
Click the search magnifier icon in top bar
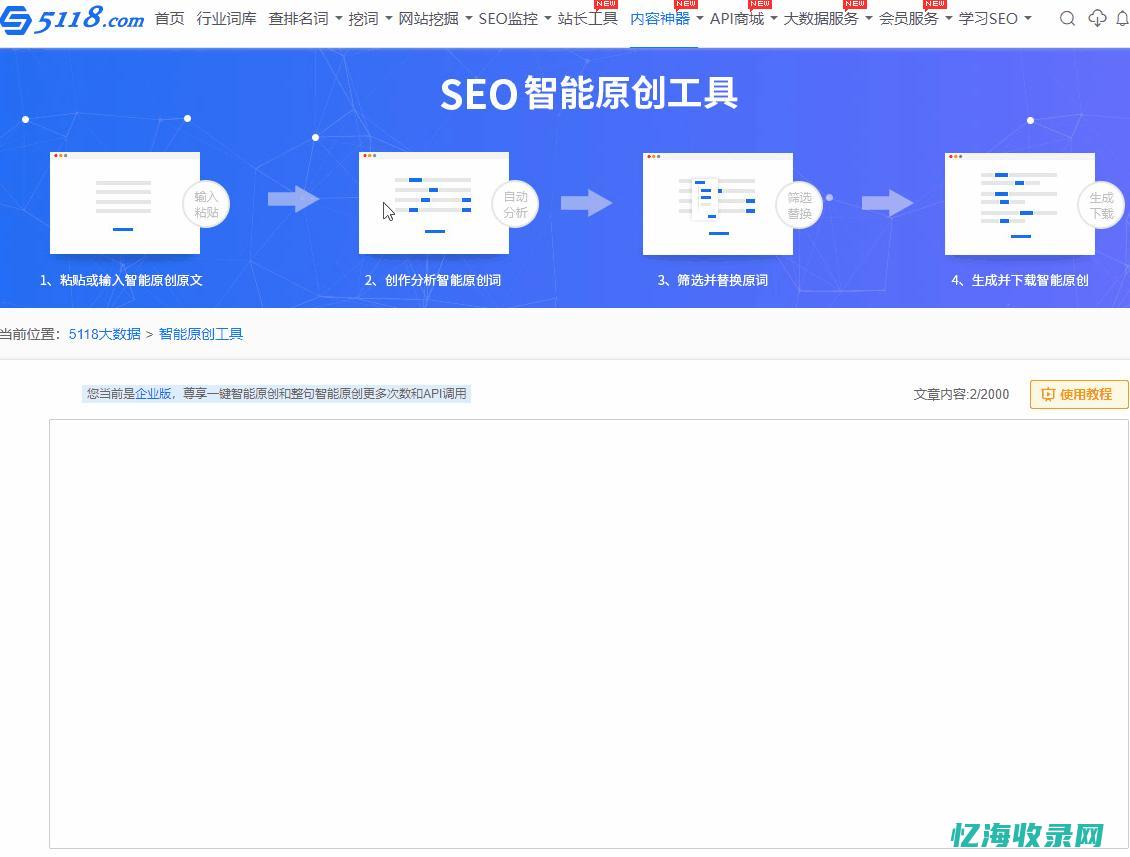click(1067, 18)
